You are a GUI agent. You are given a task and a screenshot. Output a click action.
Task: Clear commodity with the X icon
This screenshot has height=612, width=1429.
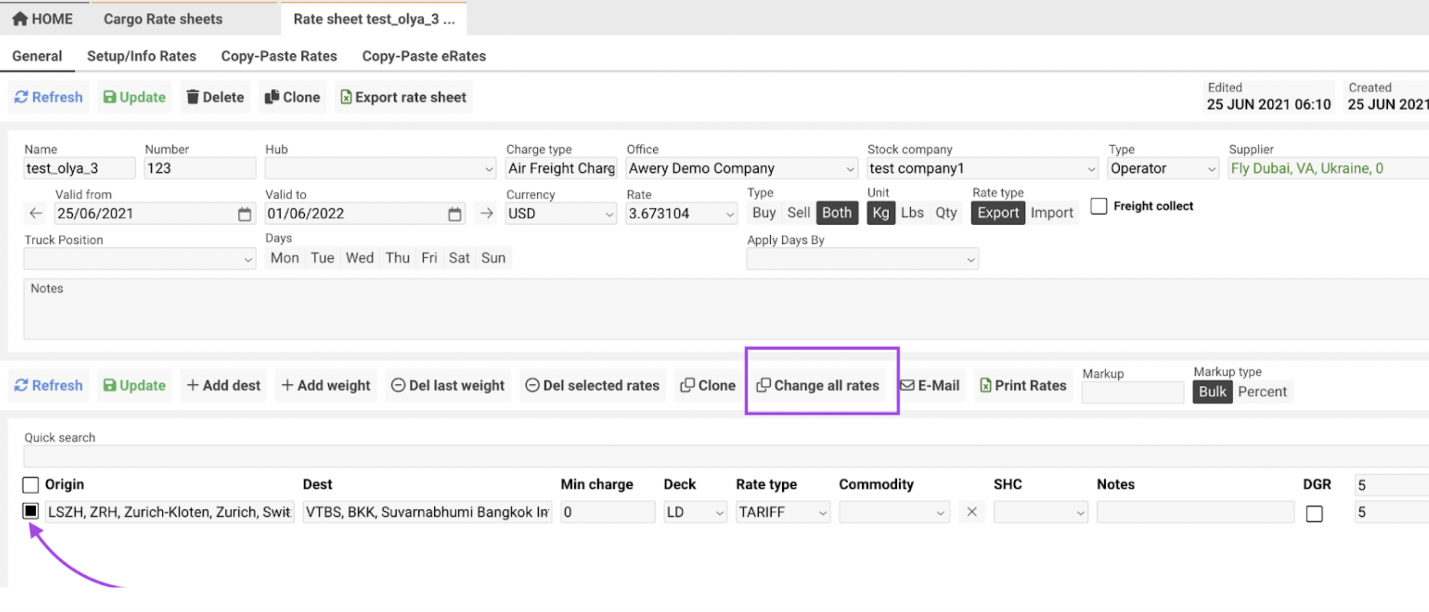point(971,512)
